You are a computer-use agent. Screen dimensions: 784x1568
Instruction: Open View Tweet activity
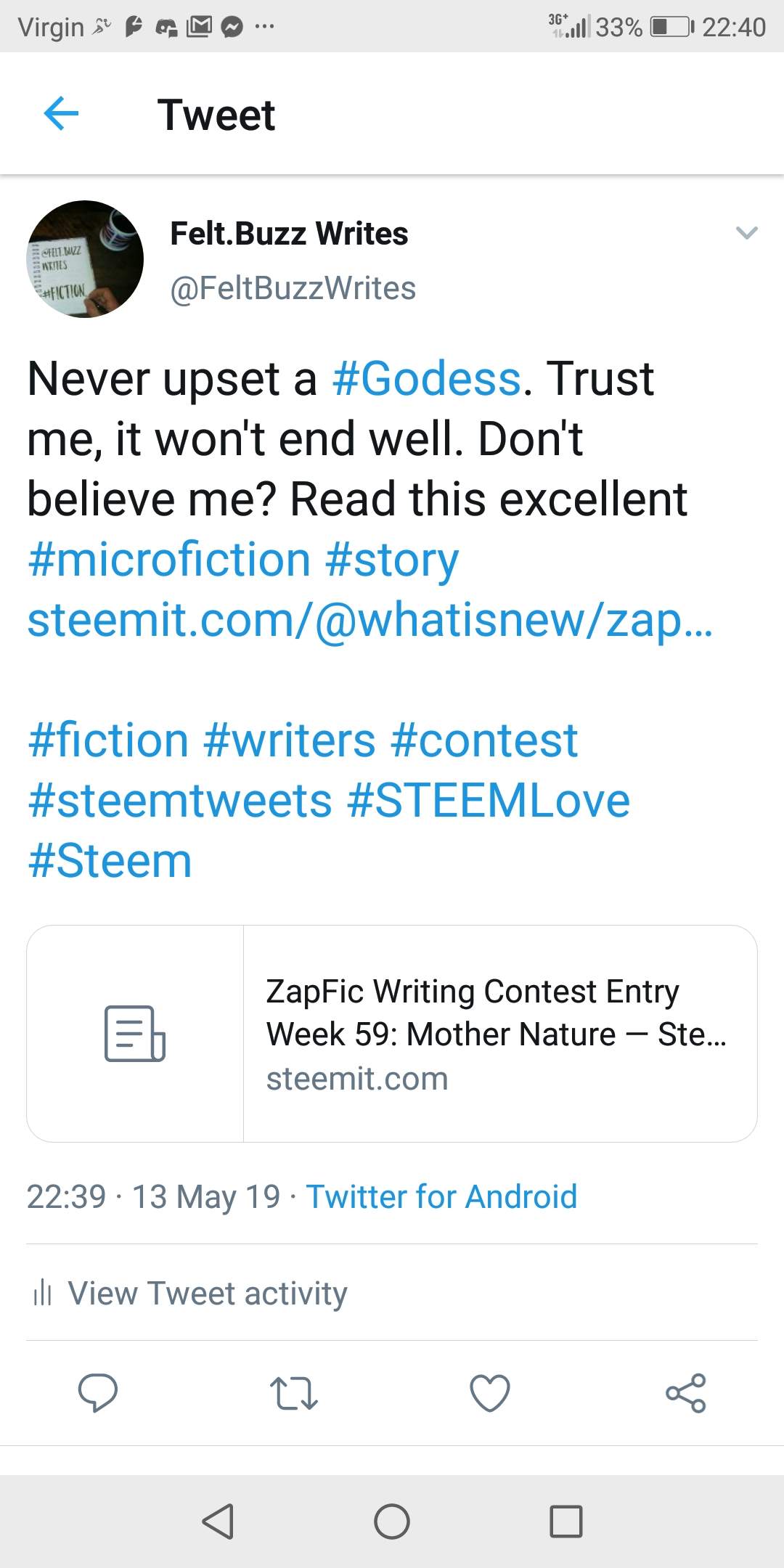(x=208, y=1293)
